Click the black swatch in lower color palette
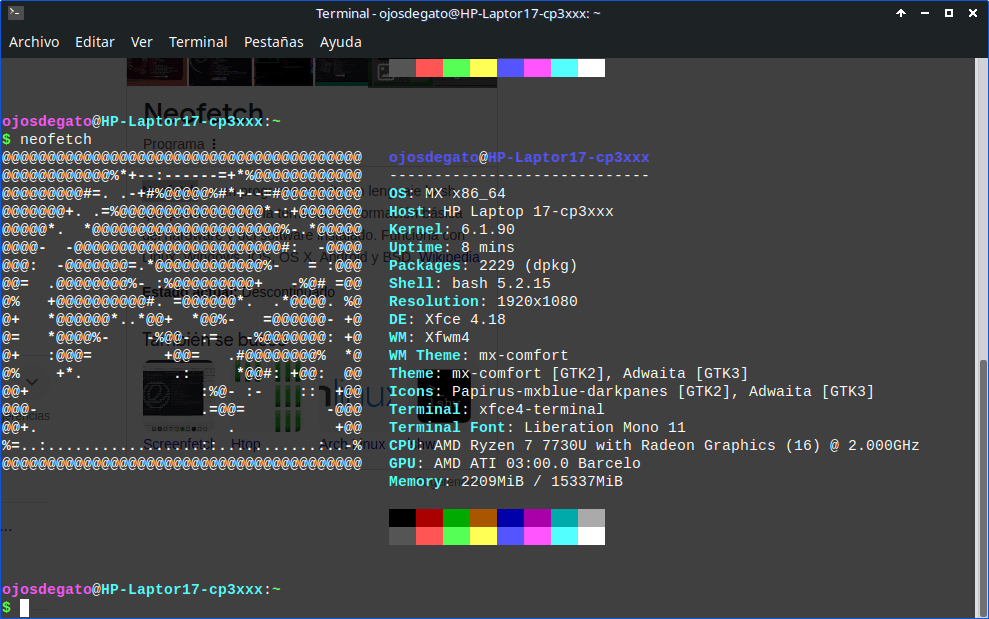This screenshot has height=619, width=989. (x=402, y=518)
